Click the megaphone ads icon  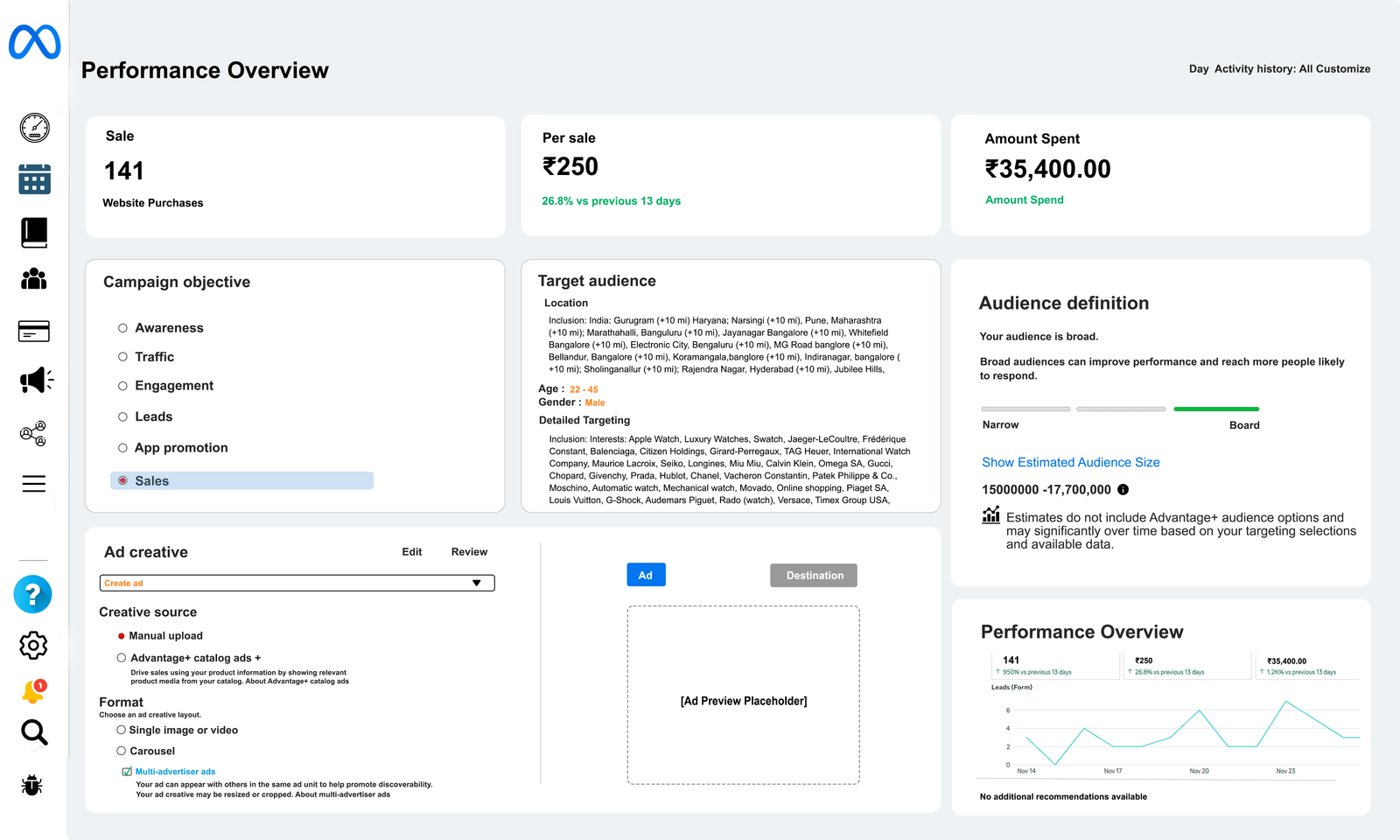click(x=36, y=380)
